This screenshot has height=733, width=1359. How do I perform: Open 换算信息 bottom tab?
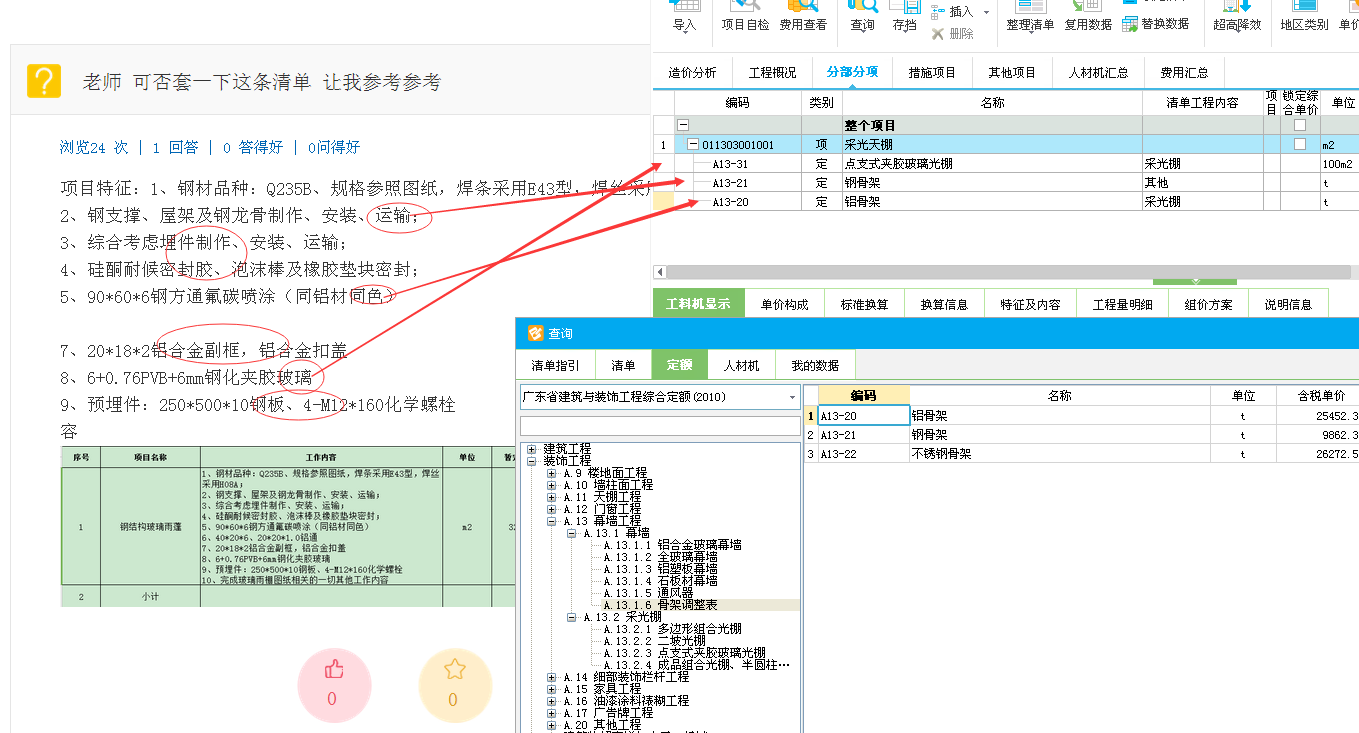(x=944, y=304)
